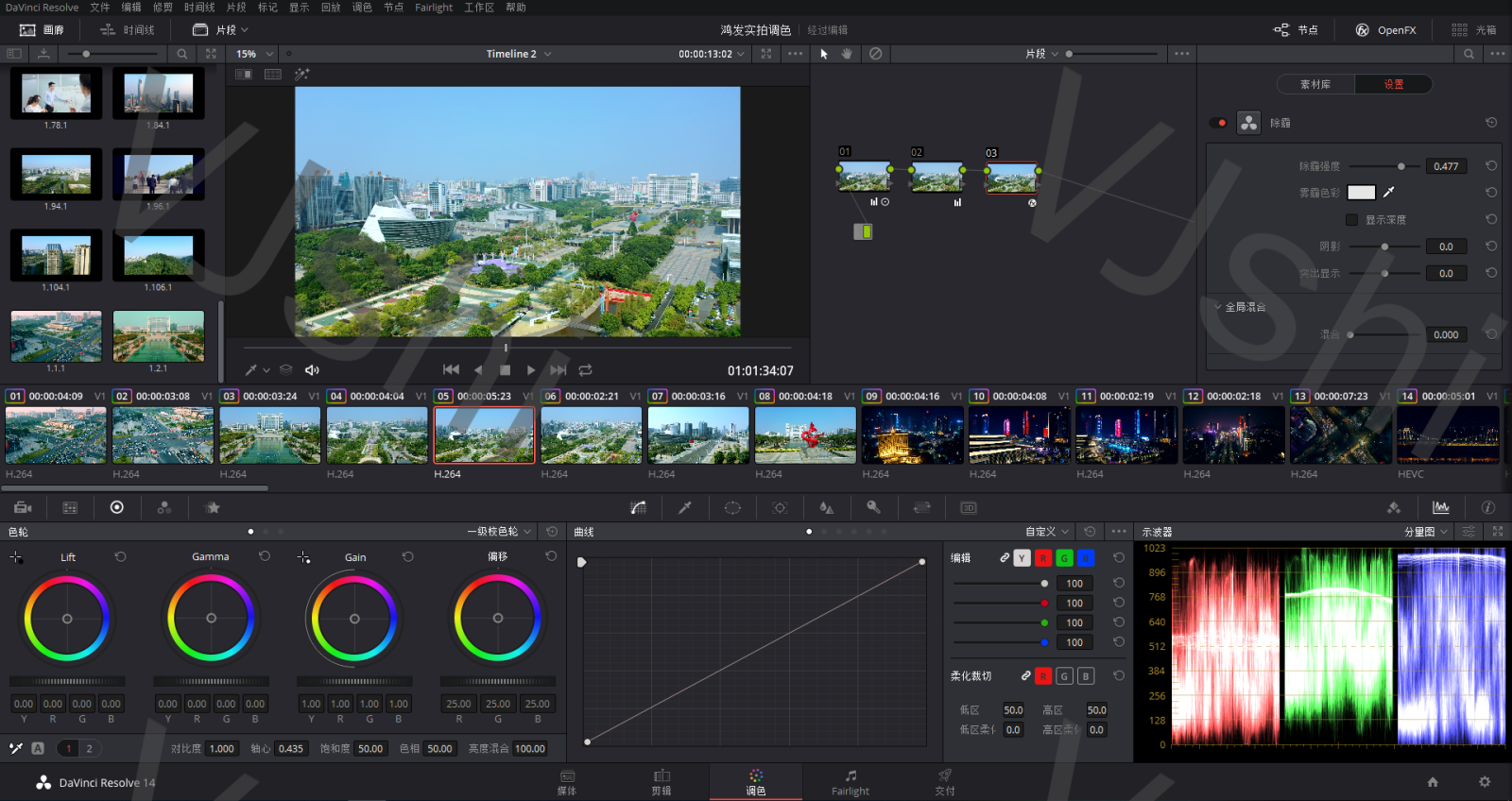Toggle the OpenFX panel button
Image resolution: width=1512 pixels, height=801 pixels.
(x=1386, y=30)
